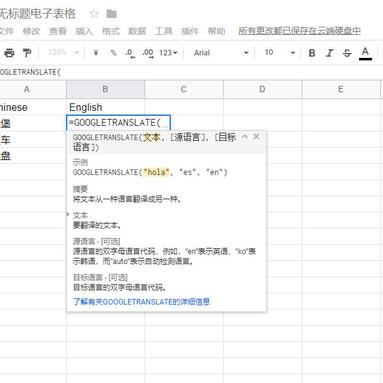Click the Chinese header cell
The width and height of the screenshot is (383, 383).
click(x=33, y=107)
